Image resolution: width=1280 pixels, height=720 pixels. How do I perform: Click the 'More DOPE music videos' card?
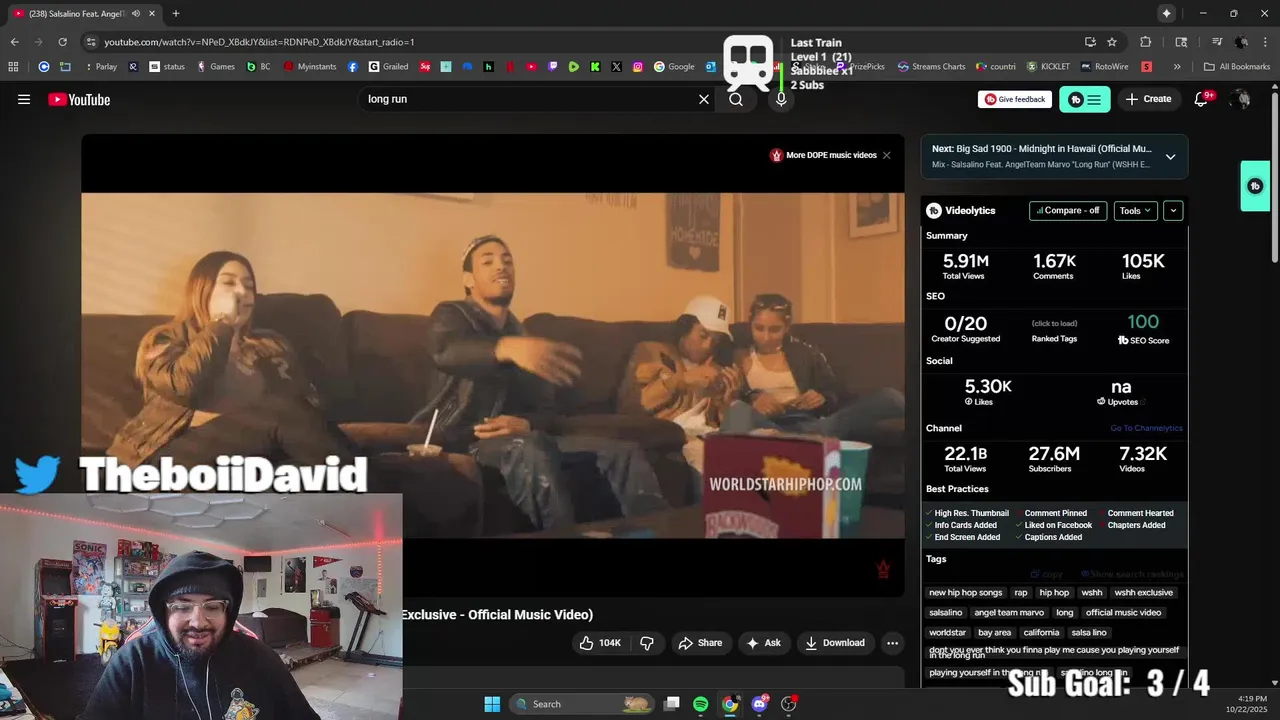coord(822,155)
